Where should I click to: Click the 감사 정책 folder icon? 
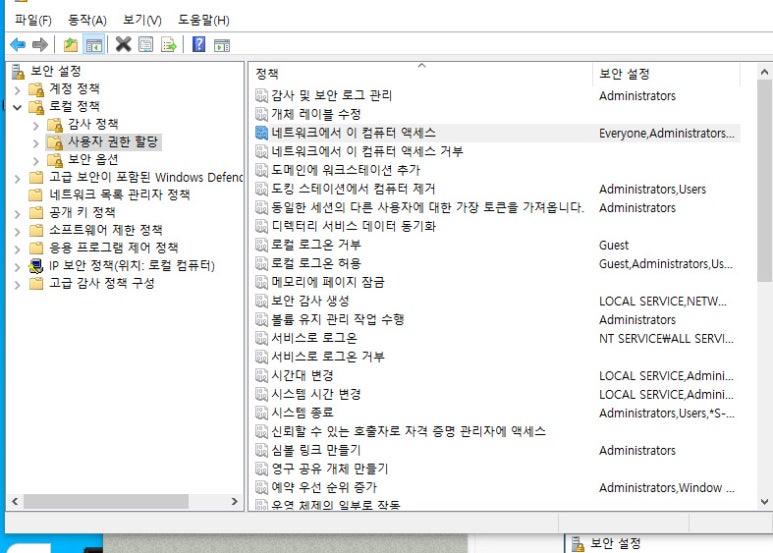click(x=55, y=125)
